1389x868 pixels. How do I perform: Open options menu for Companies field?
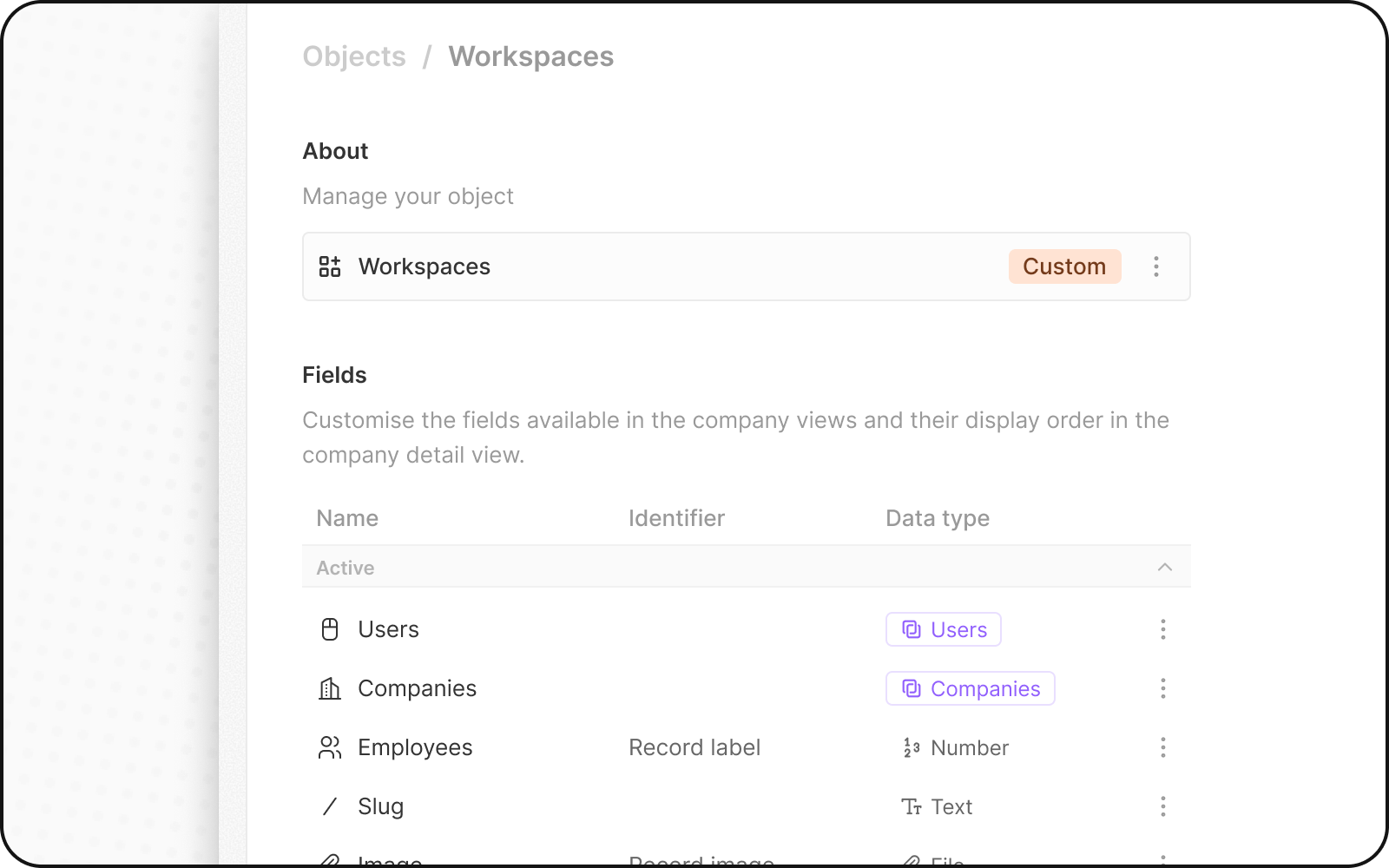(x=1162, y=688)
